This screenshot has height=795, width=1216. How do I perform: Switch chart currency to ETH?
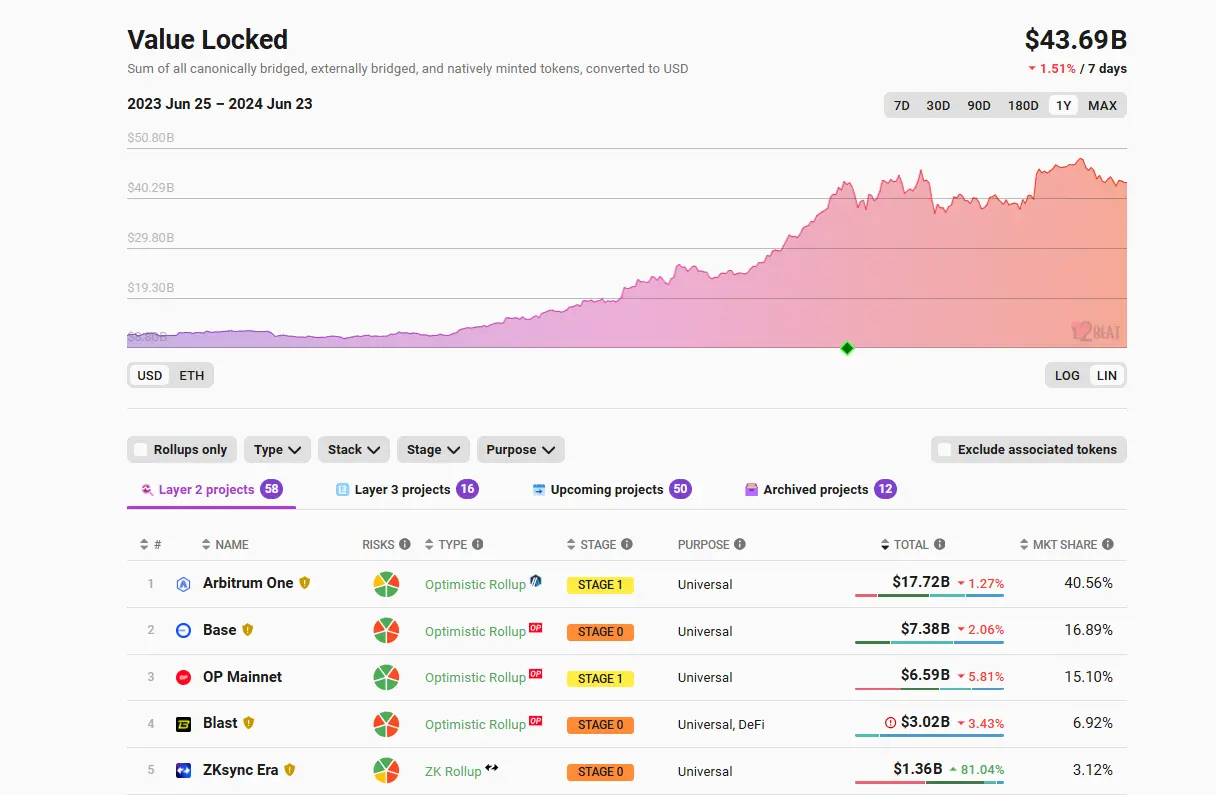click(x=192, y=376)
